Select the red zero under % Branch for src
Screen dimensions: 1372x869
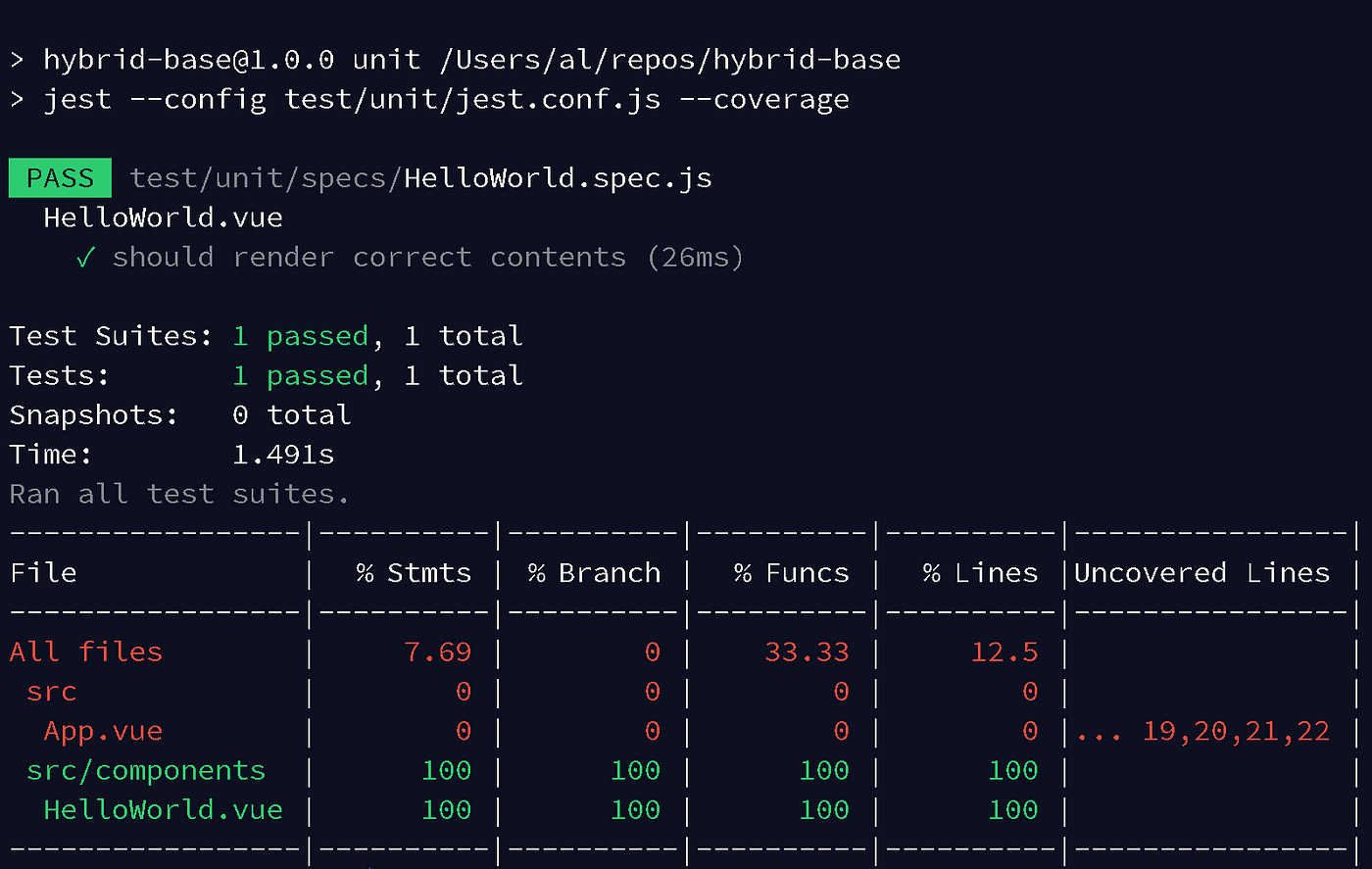(x=652, y=691)
